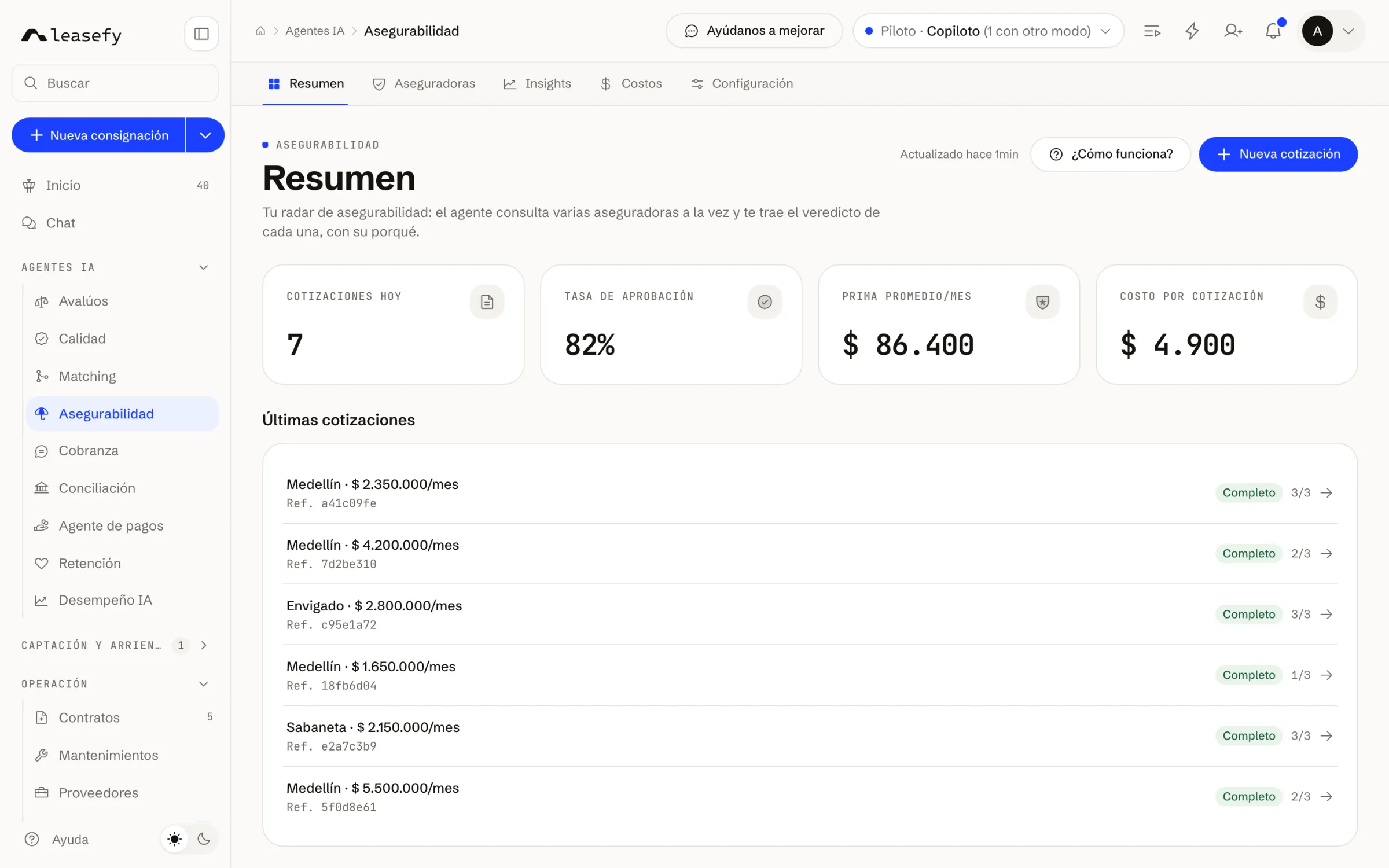
Task: Focus the Buscar search field
Action: click(x=115, y=83)
